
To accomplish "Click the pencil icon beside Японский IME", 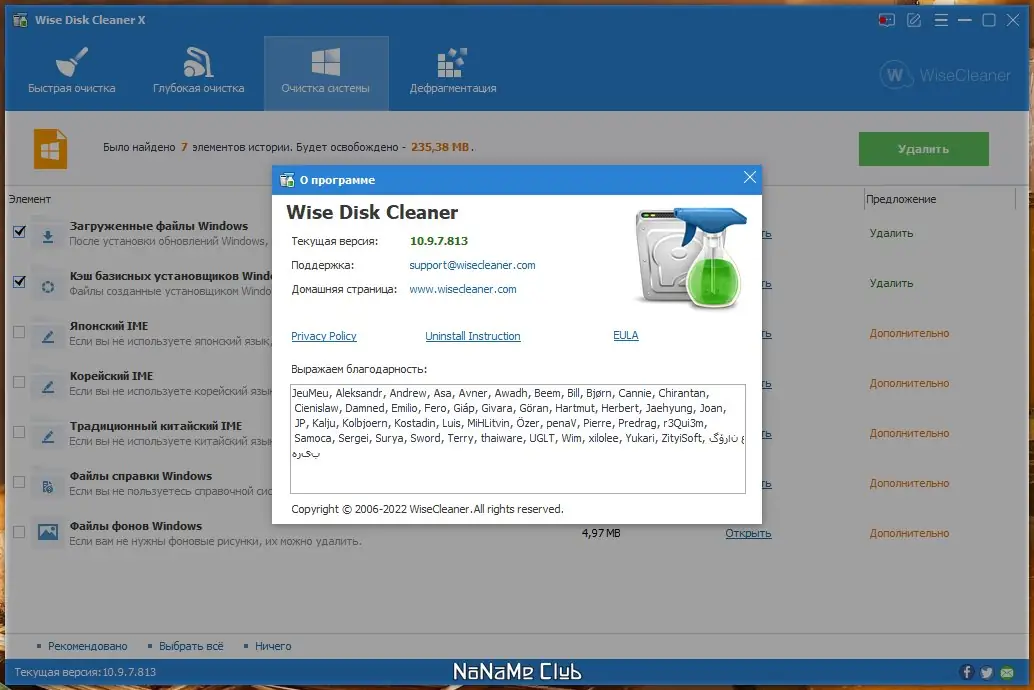I will click(x=48, y=336).
